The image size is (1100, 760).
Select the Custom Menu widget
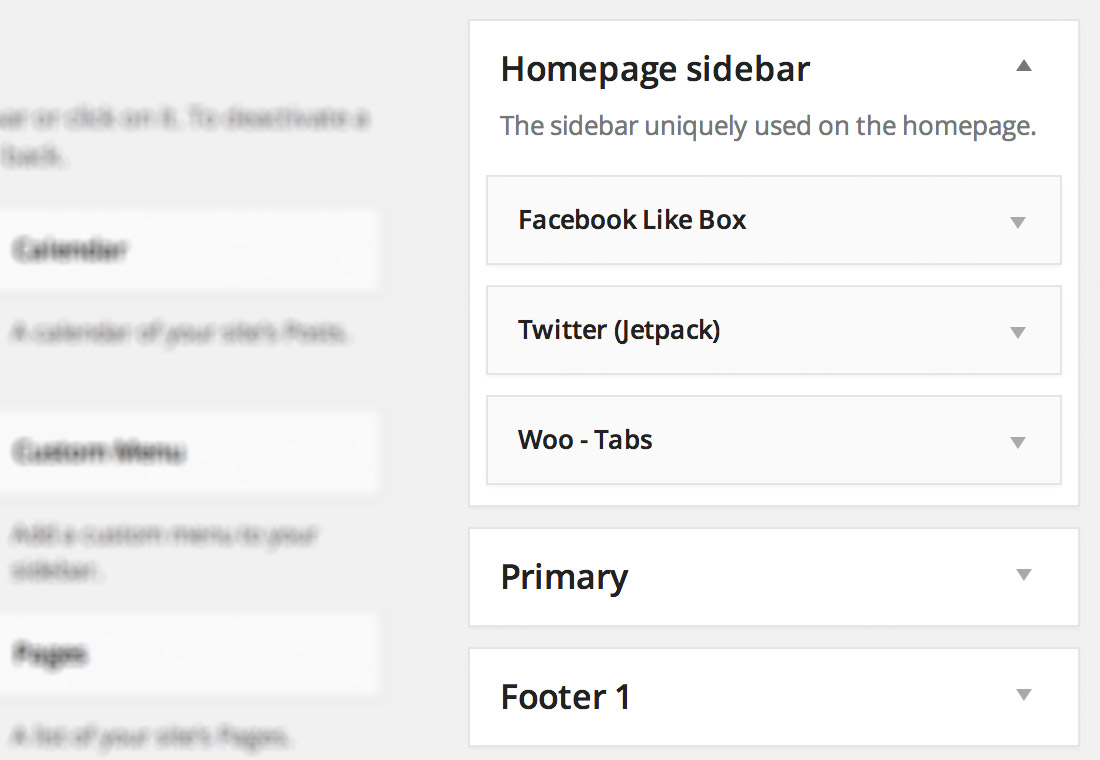[190, 452]
